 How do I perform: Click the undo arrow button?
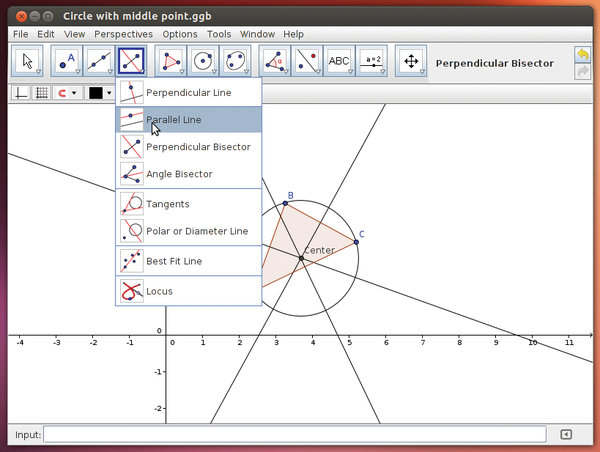tap(582, 54)
